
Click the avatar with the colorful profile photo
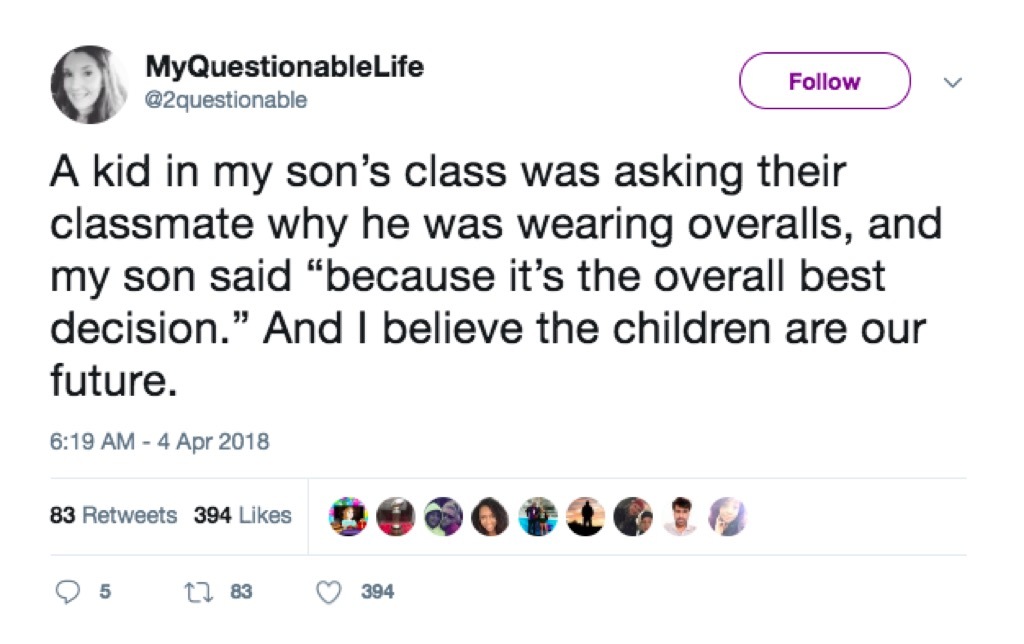(346, 516)
